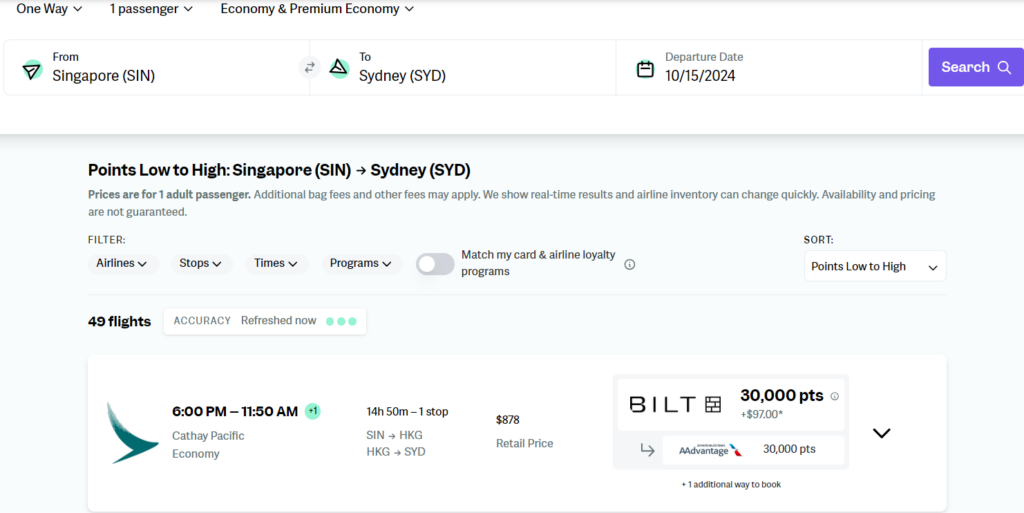The height and width of the screenshot is (513, 1024).
Task: Click the +1 next-day arrival badge
Action: click(313, 411)
